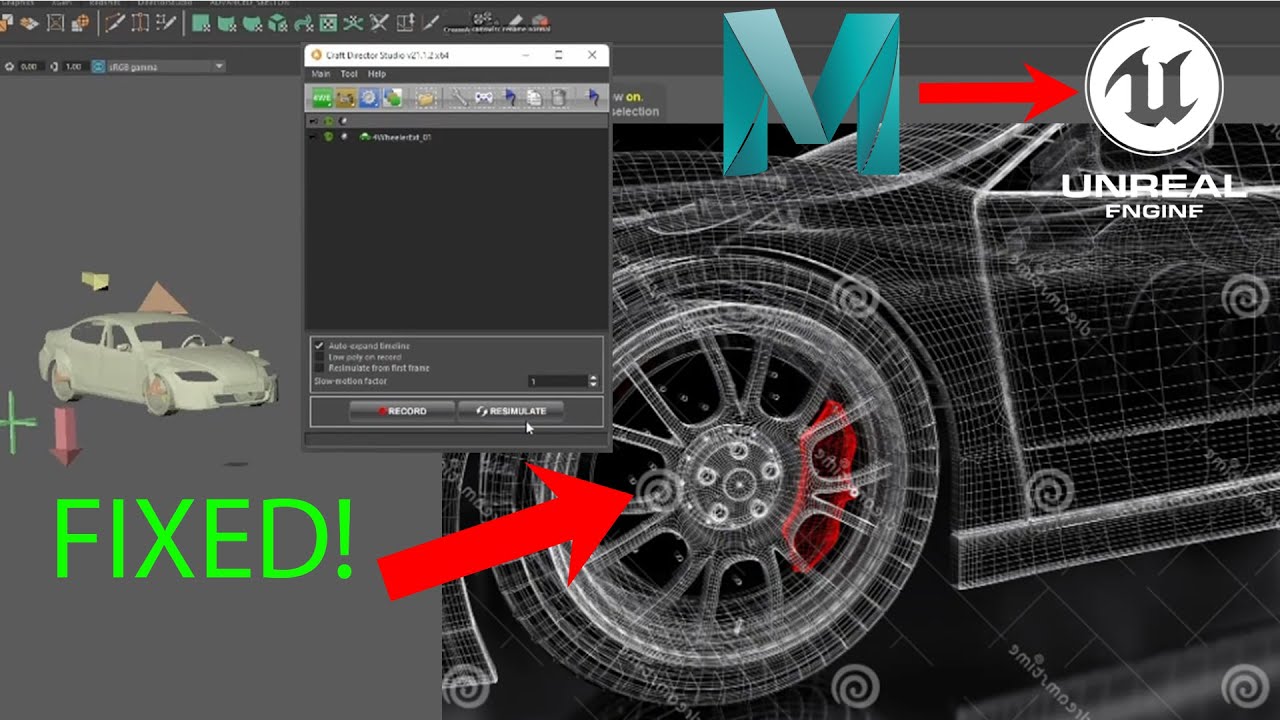Image resolution: width=1280 pixels, height=720 pixels.
Task: Click the green cross locator in viewport
Action: (15, 420)
